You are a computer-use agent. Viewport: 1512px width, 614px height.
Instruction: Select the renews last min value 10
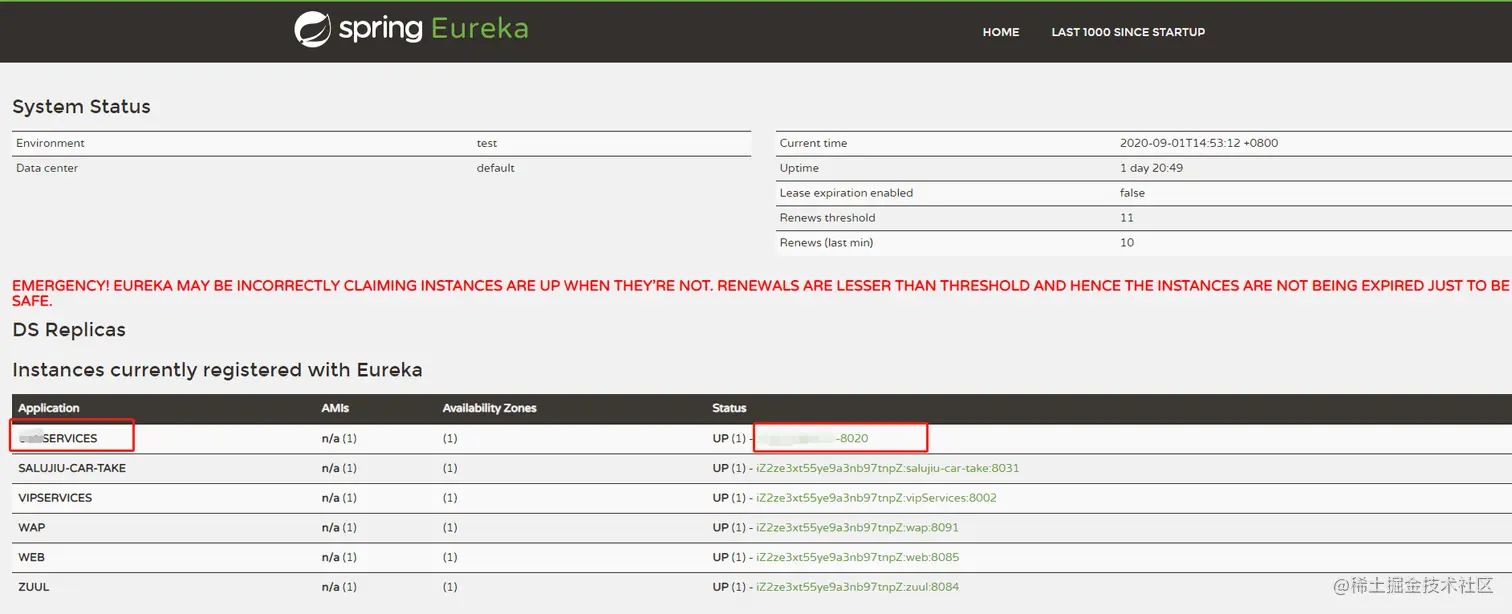(1127, 243)
